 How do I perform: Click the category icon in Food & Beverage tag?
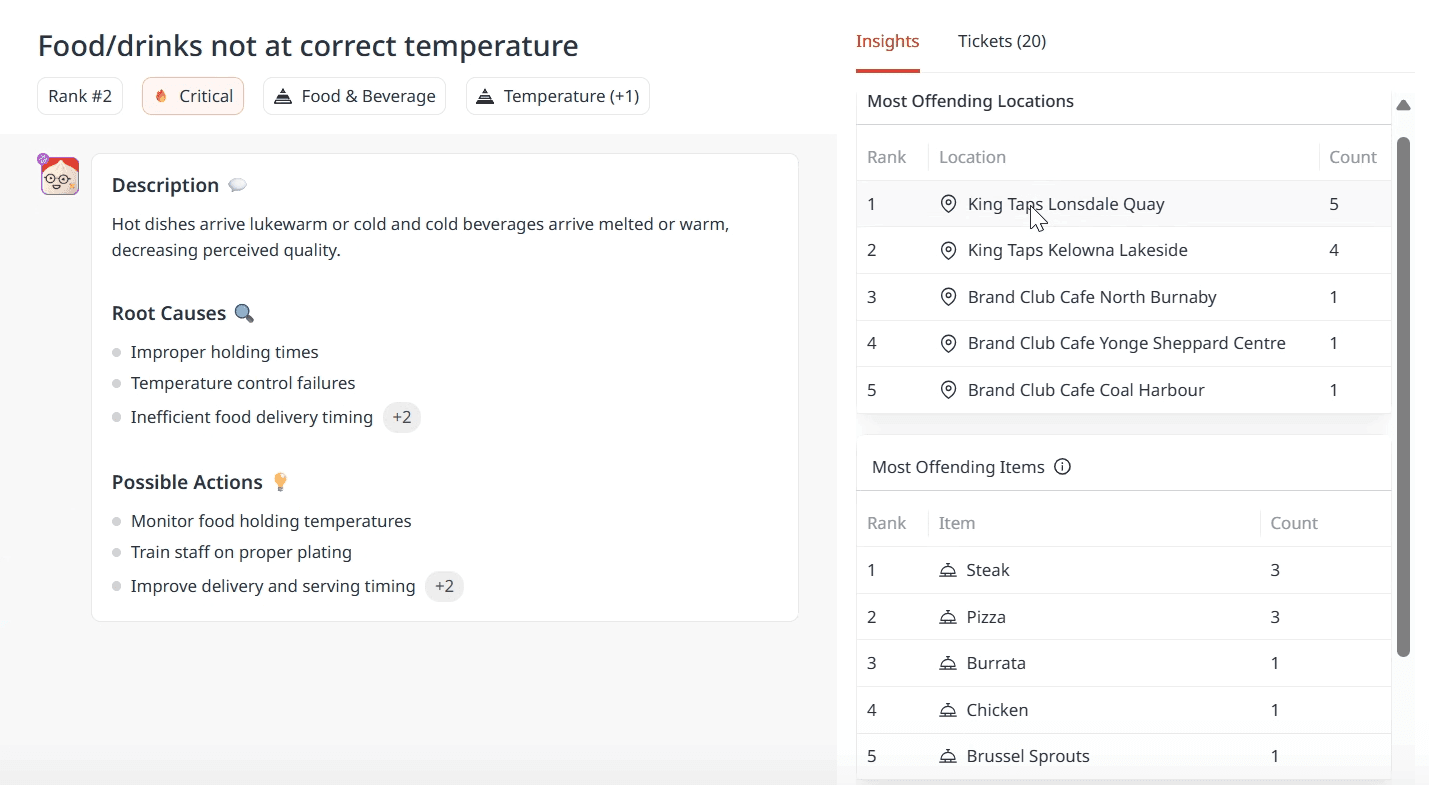coord(283,97)
